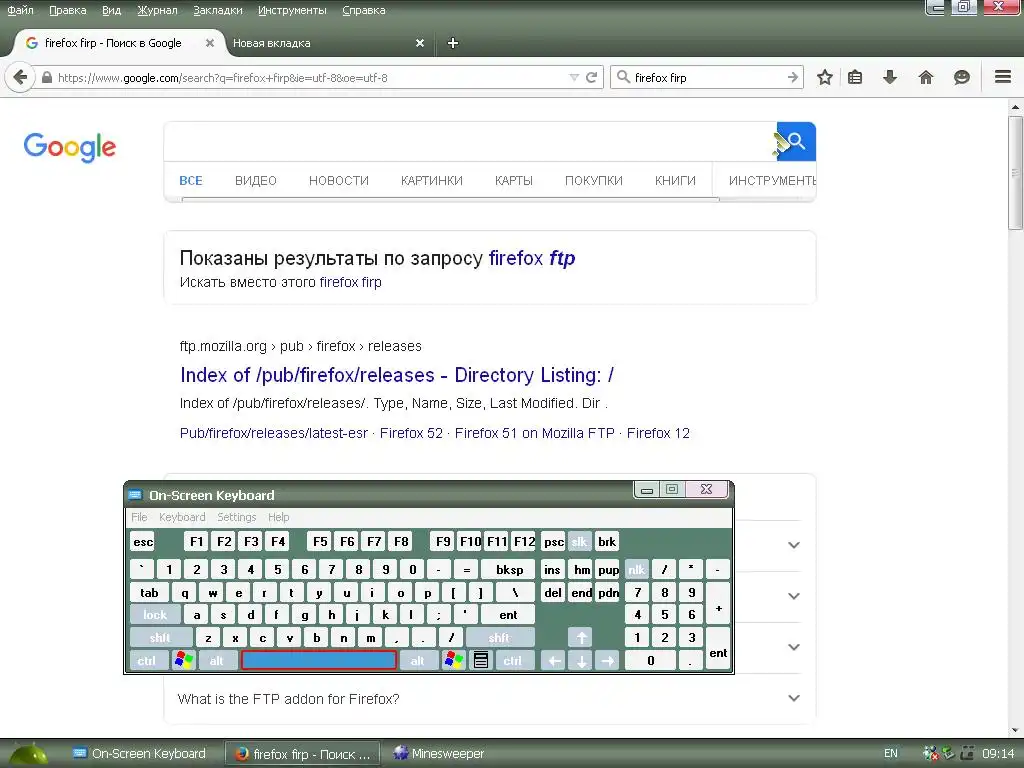The width and height of the screenshot is (1024, 768).
Task: Toggle the right shift key on the keyboard
Action: click(500, 637)
